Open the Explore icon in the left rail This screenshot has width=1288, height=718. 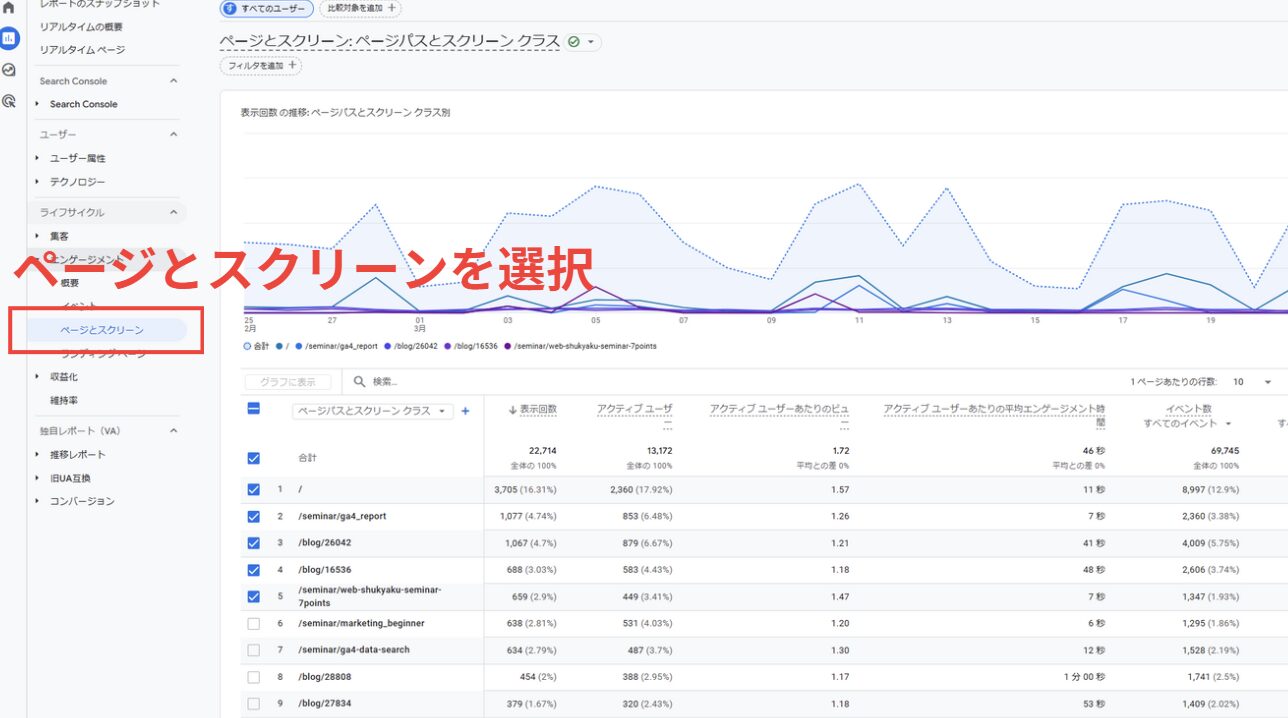click(9, 70)
